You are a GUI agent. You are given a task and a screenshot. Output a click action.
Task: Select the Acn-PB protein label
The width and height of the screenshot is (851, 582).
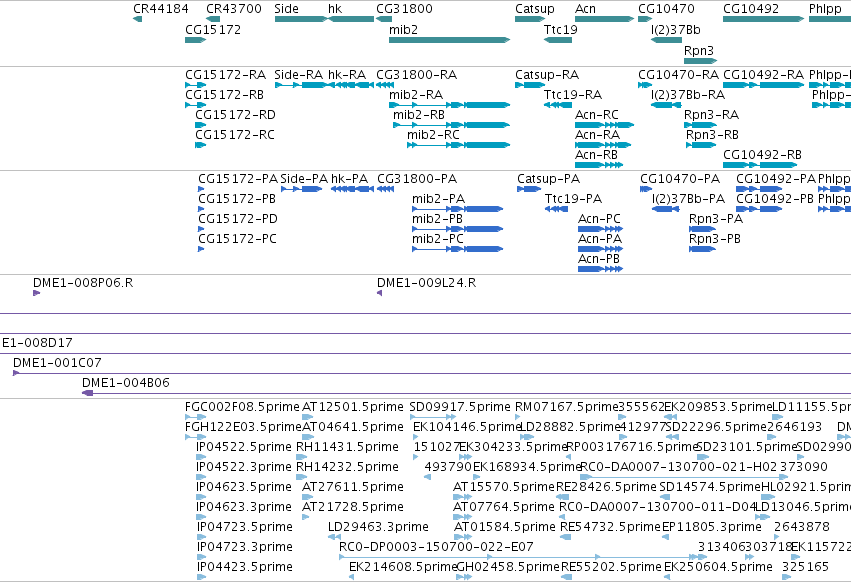point(599,259)
